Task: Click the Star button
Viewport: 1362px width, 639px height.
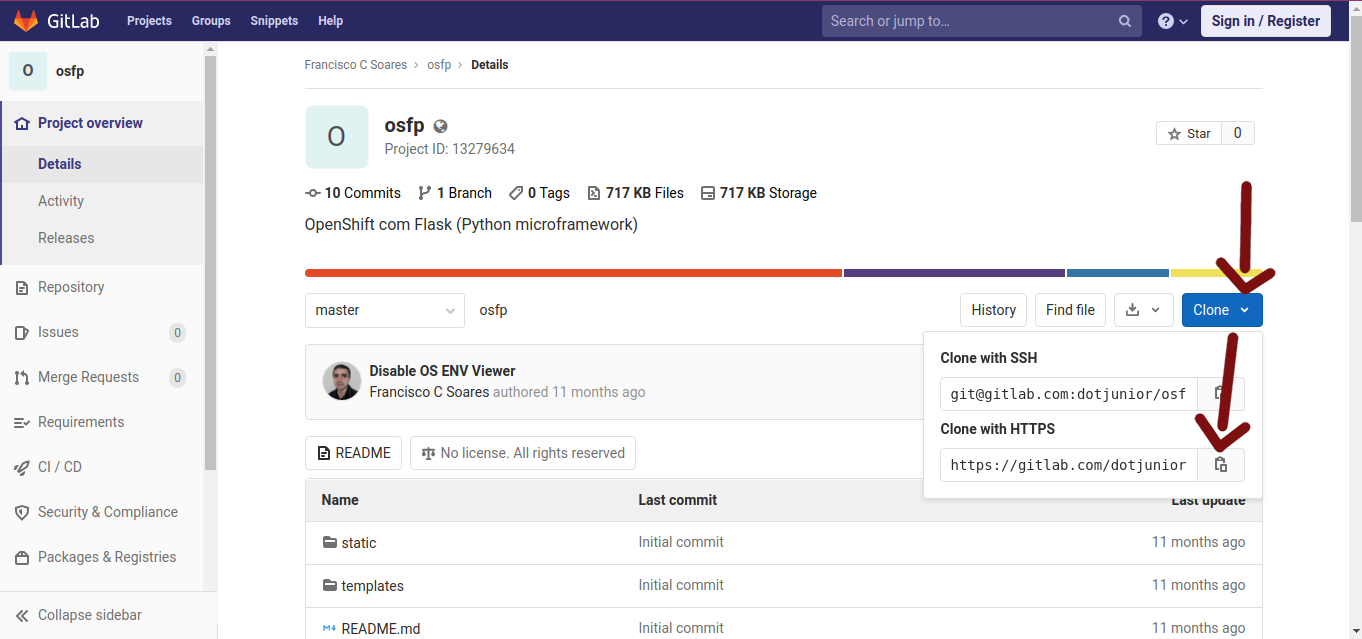Action: click(1189, 134)
